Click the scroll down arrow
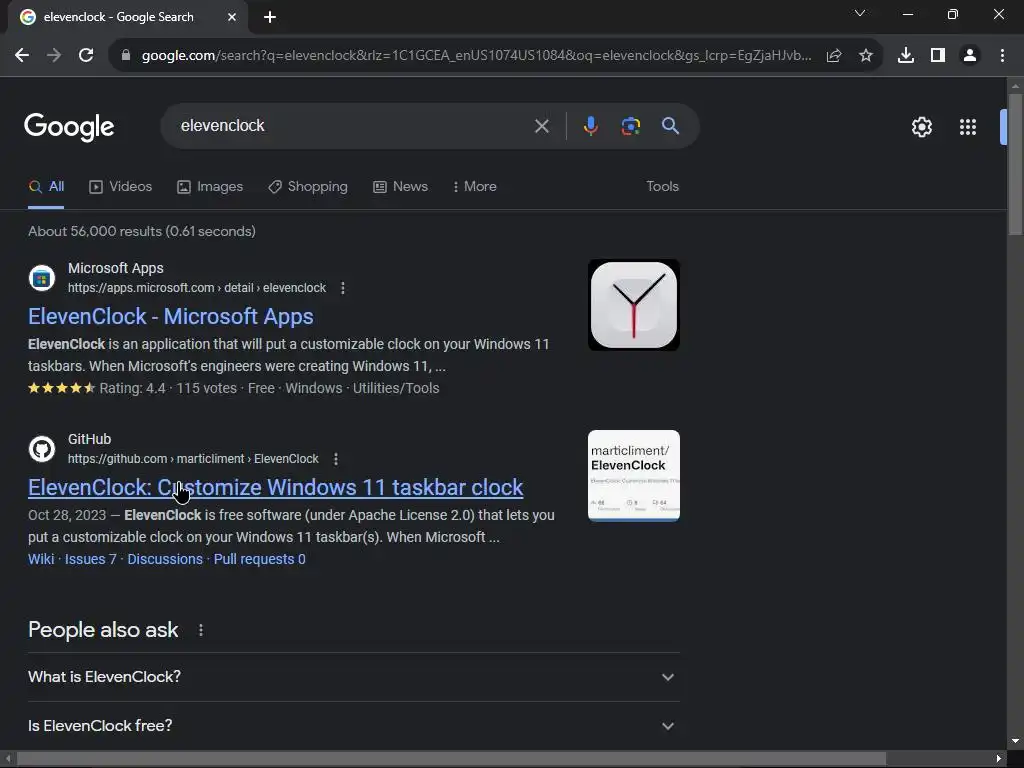This screenshot has width=1024, height=768. (1015, 741)
